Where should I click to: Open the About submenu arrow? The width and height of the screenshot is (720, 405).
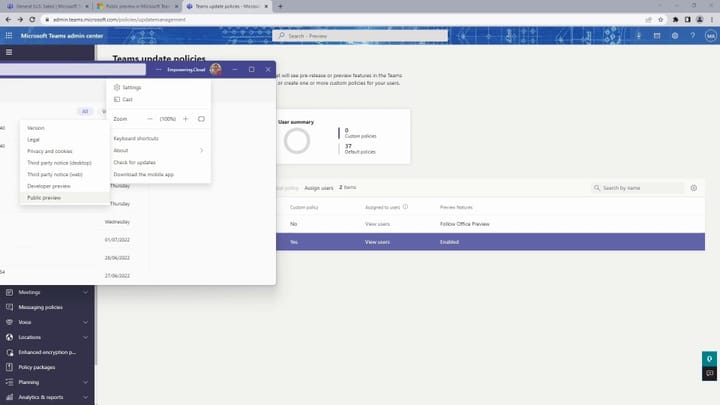[201, 150]
